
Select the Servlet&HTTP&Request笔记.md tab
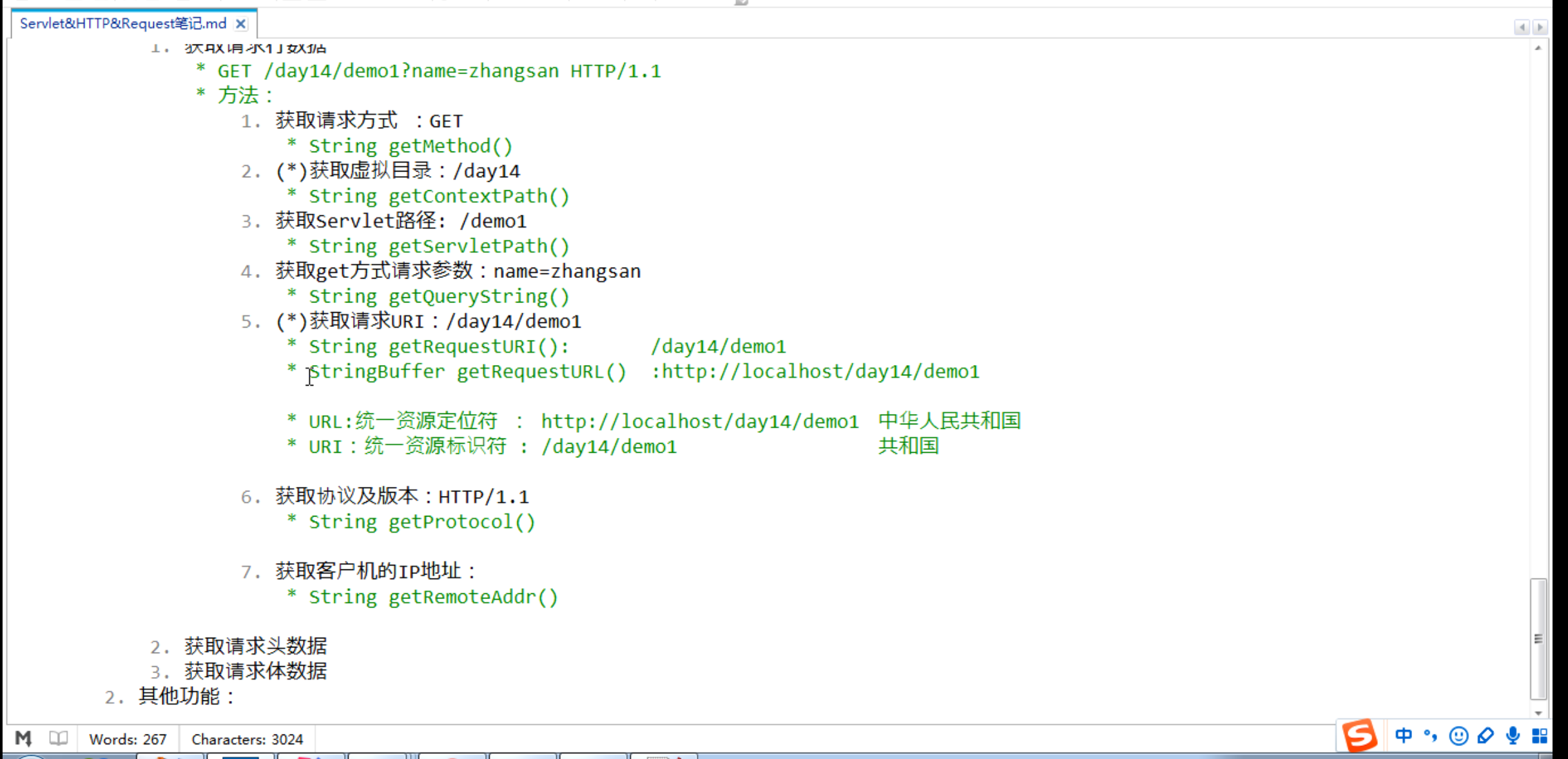122,24
